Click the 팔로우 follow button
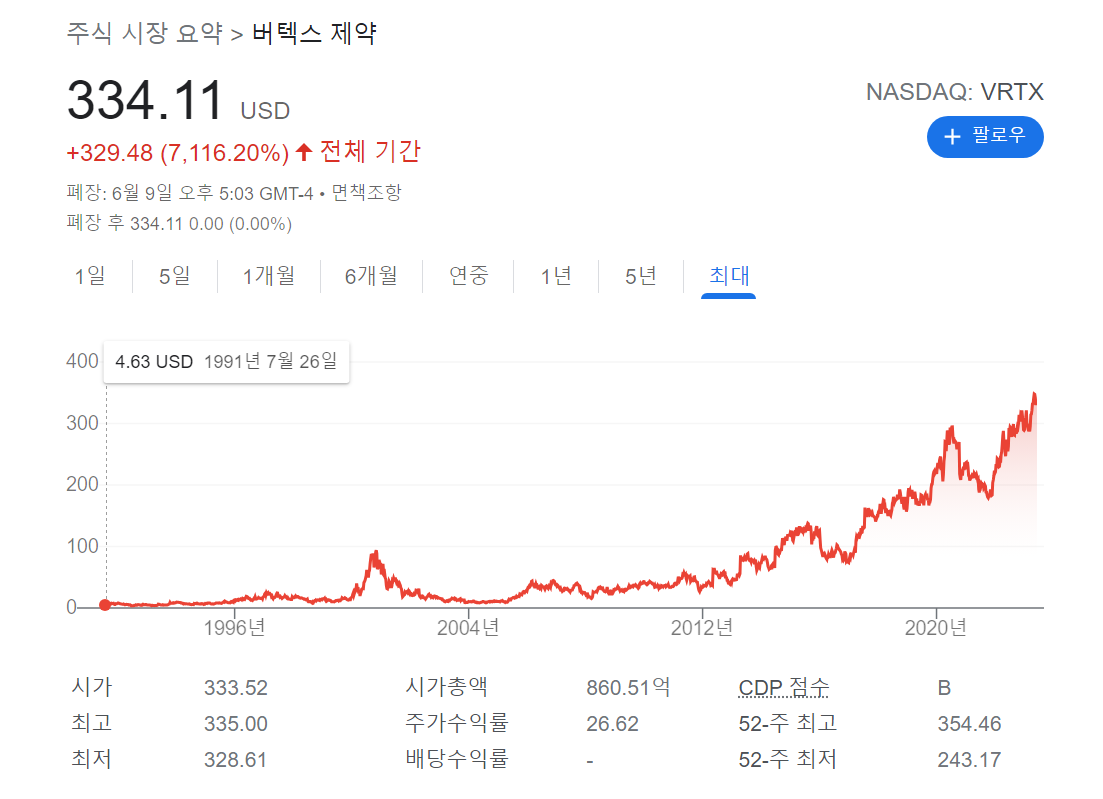The height and width of the screenshot is (799, 1103). click(985, 136)
